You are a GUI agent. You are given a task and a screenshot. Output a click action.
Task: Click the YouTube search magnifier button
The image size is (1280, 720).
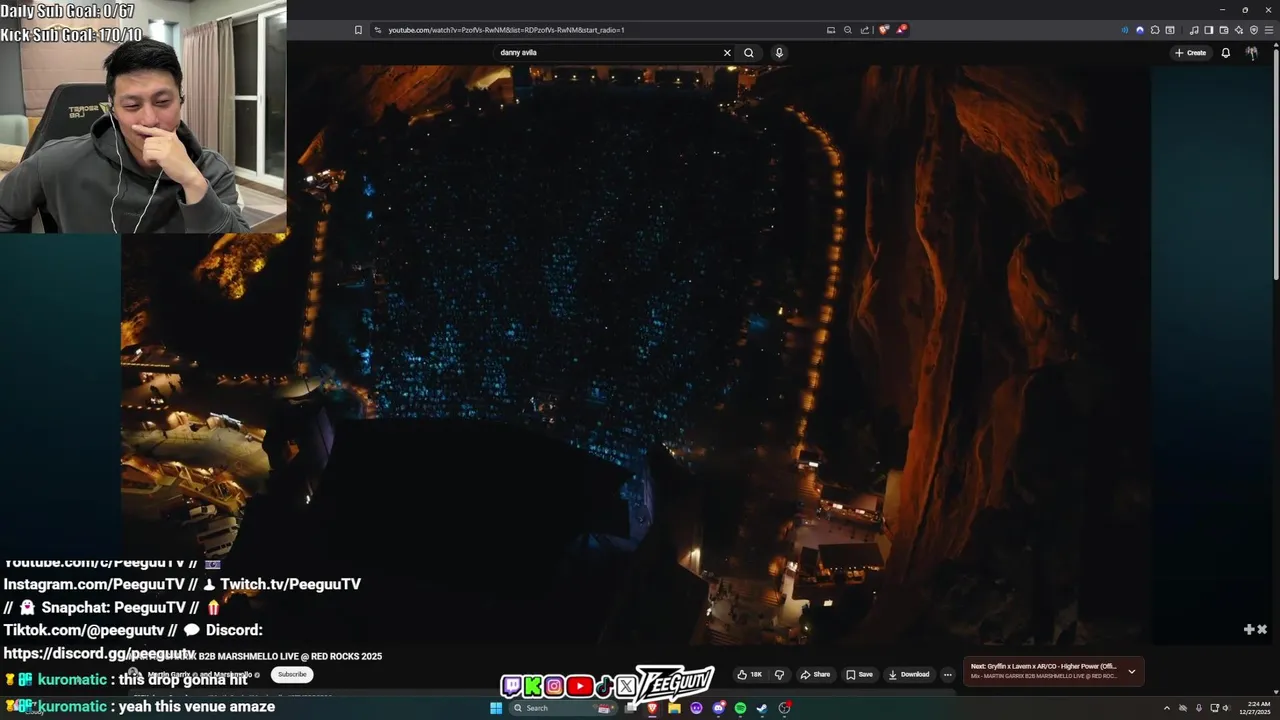[749, 53]
